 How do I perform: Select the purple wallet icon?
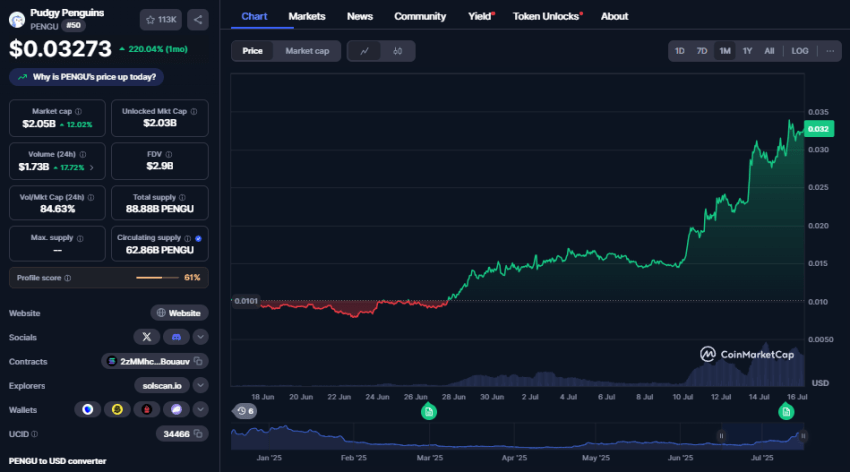[x=176, y=410]
